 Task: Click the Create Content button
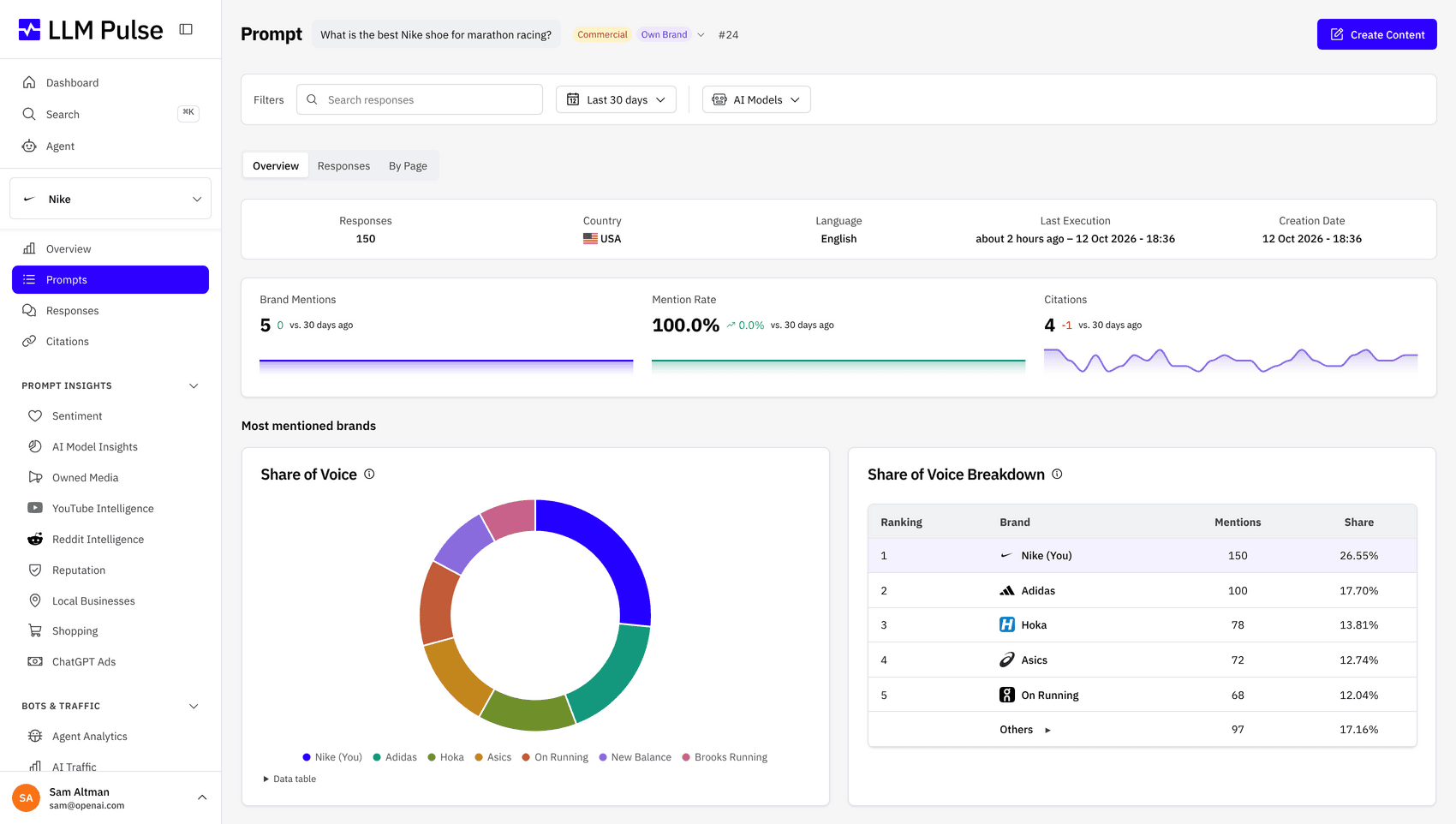(1376, 34)
